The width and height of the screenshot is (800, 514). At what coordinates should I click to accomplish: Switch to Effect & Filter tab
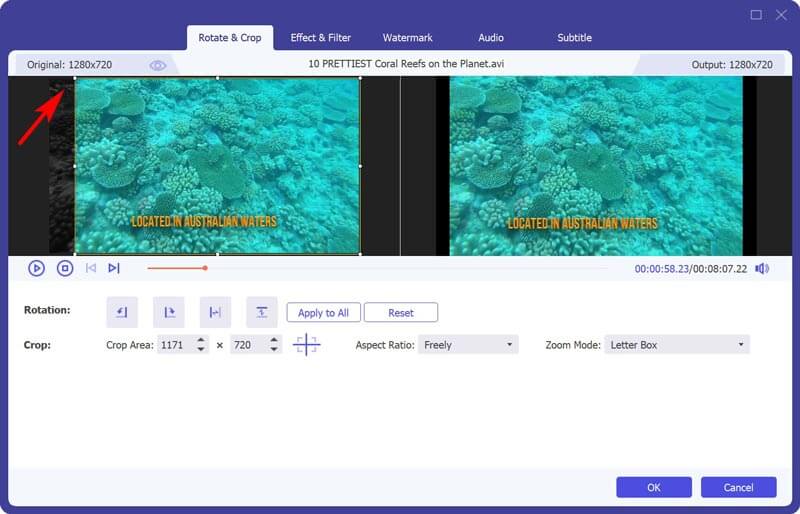pos(320,38)
